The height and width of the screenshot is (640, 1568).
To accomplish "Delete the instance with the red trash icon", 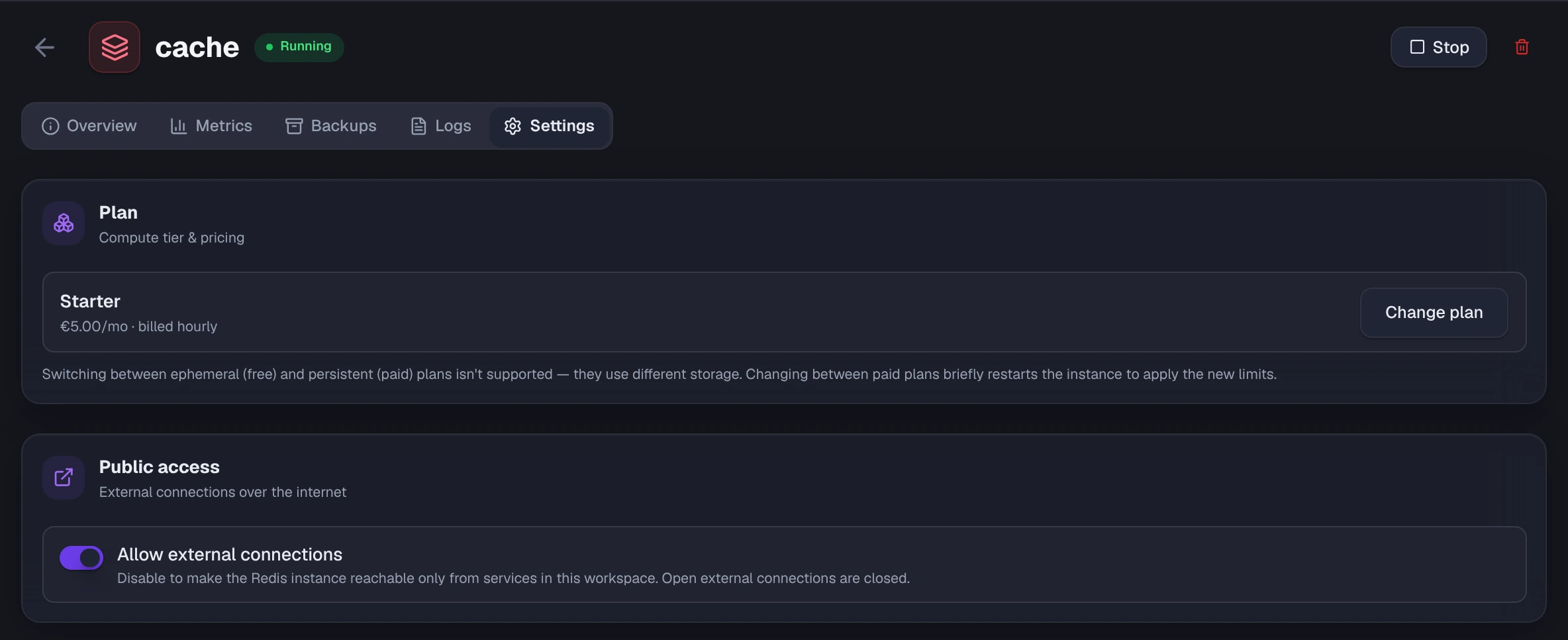I will point(1522,47).
